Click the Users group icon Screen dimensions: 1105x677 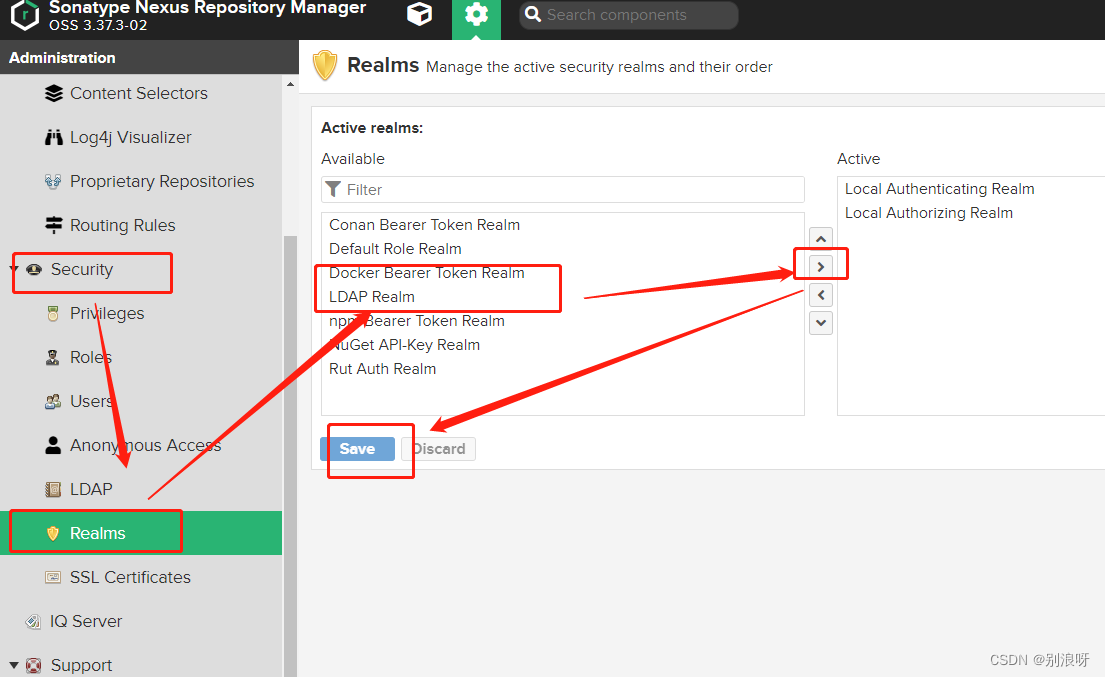pos(53,402)
